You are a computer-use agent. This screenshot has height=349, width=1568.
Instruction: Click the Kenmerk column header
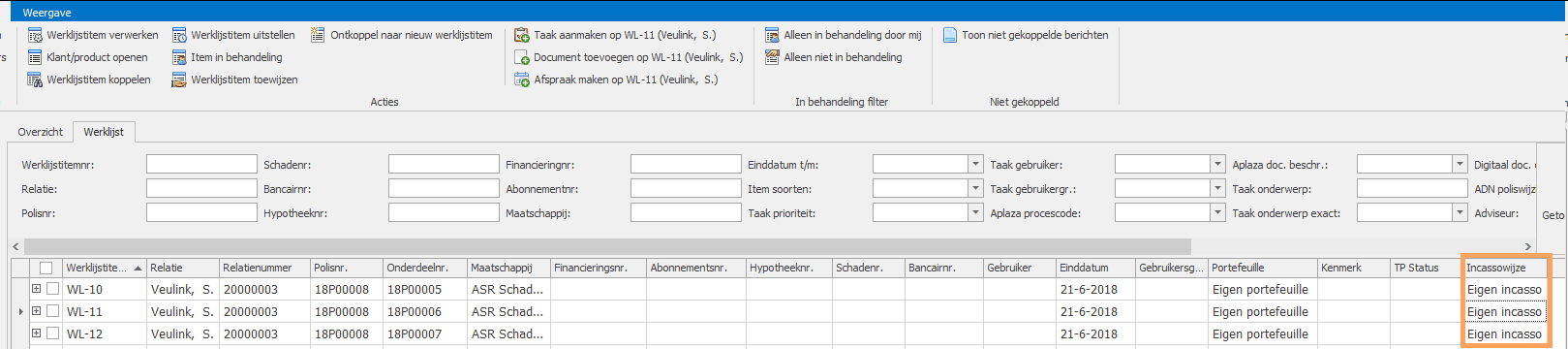pos(1353,268)
